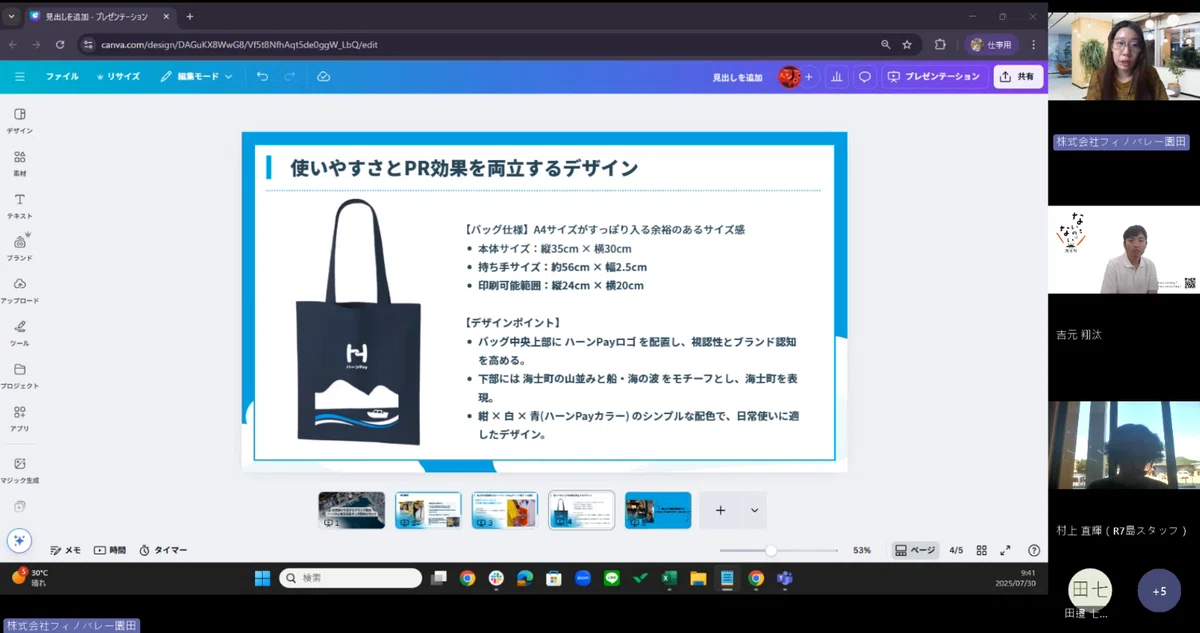Toggle the メモ notes panel
This screenshot has width=1200, height=633.
pyautogui.click(x=65, y=550)
